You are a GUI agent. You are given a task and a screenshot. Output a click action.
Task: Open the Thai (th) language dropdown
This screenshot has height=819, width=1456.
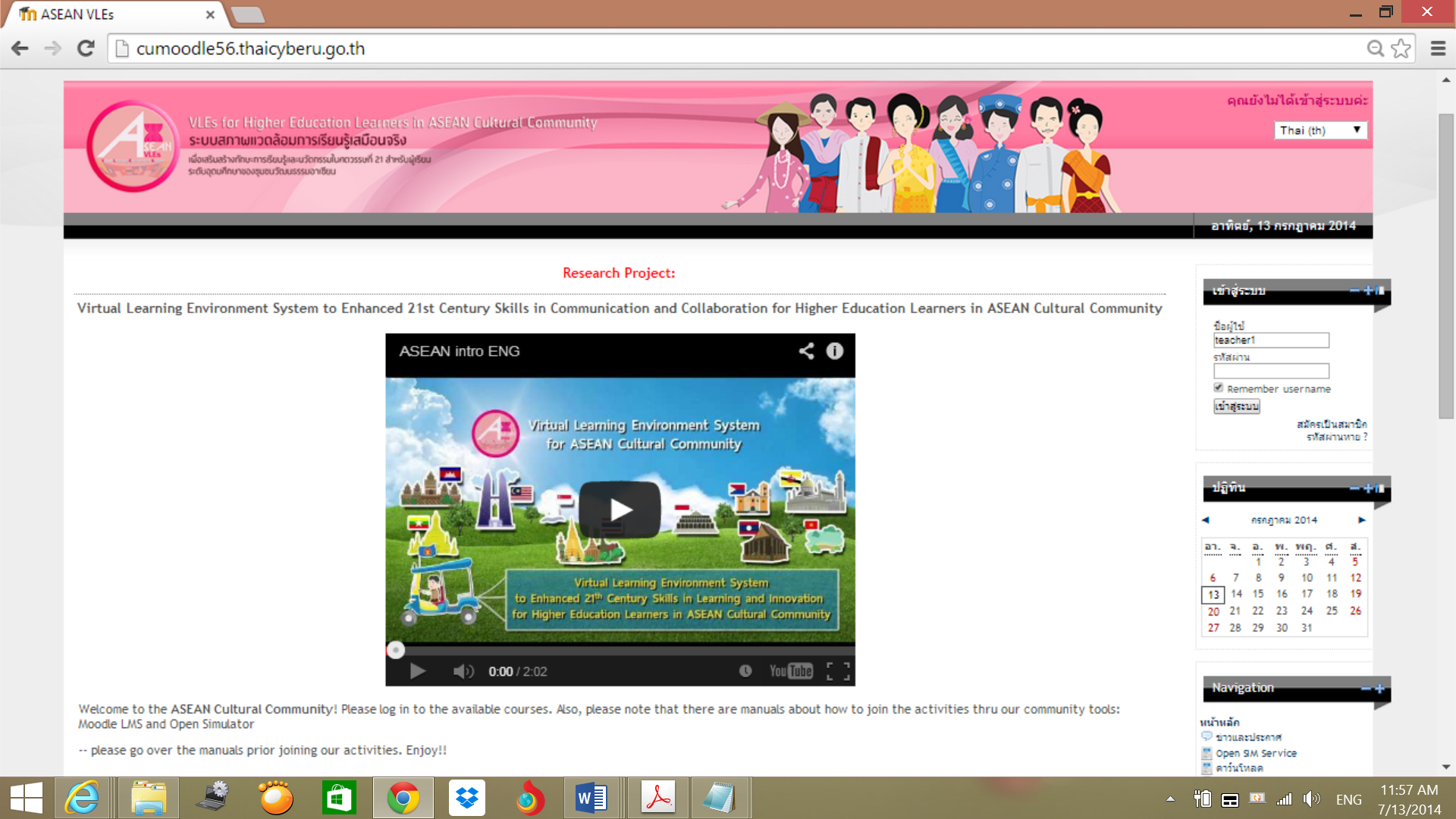pyautogui.click(x=1320, y=130)
